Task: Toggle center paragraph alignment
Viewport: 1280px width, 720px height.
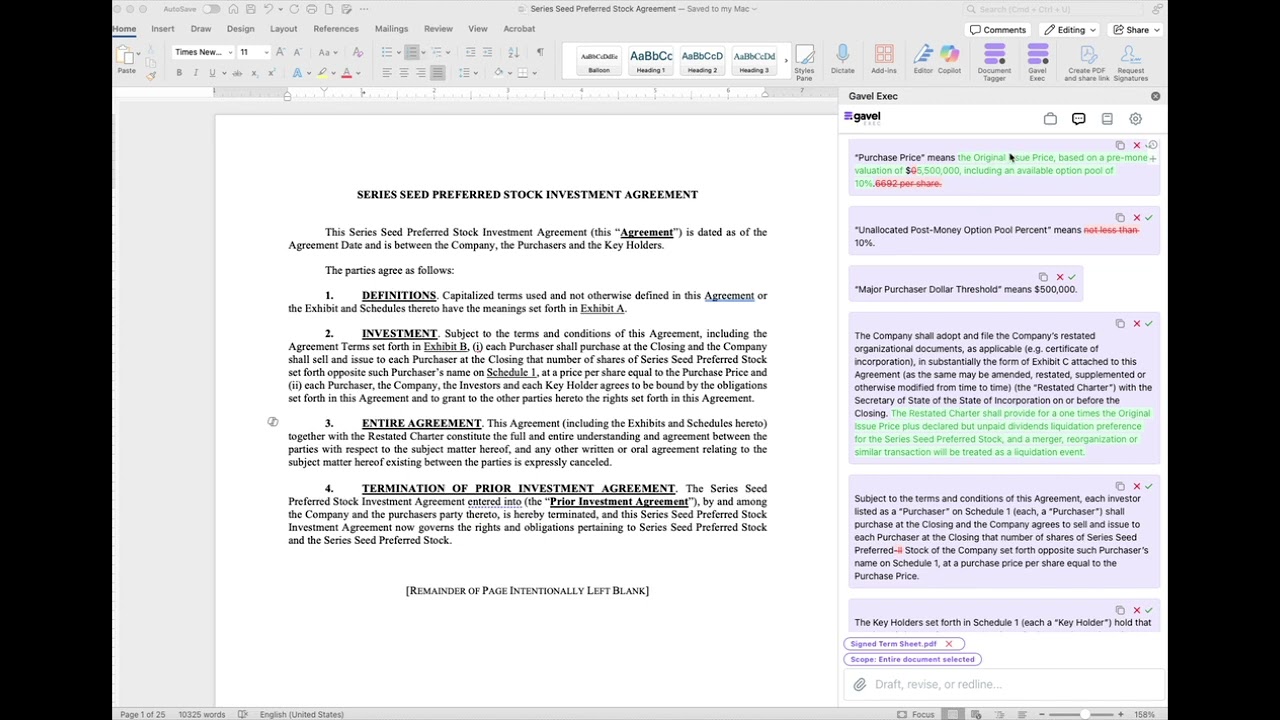Action: point(403,73)
